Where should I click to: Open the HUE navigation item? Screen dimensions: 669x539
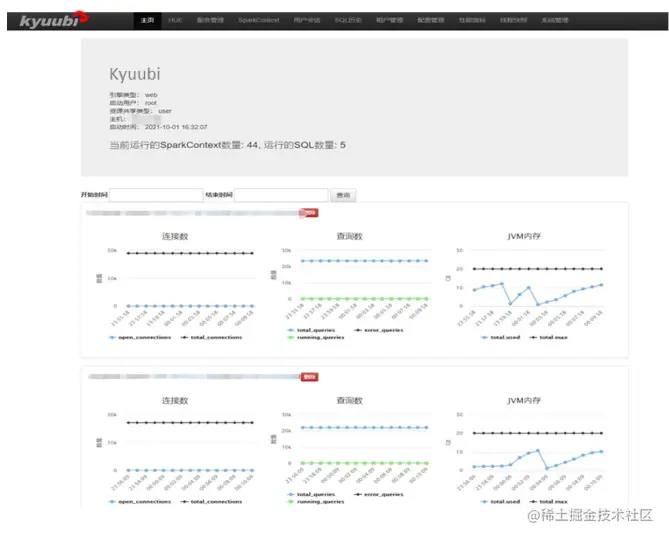click(x=175, y=20)
